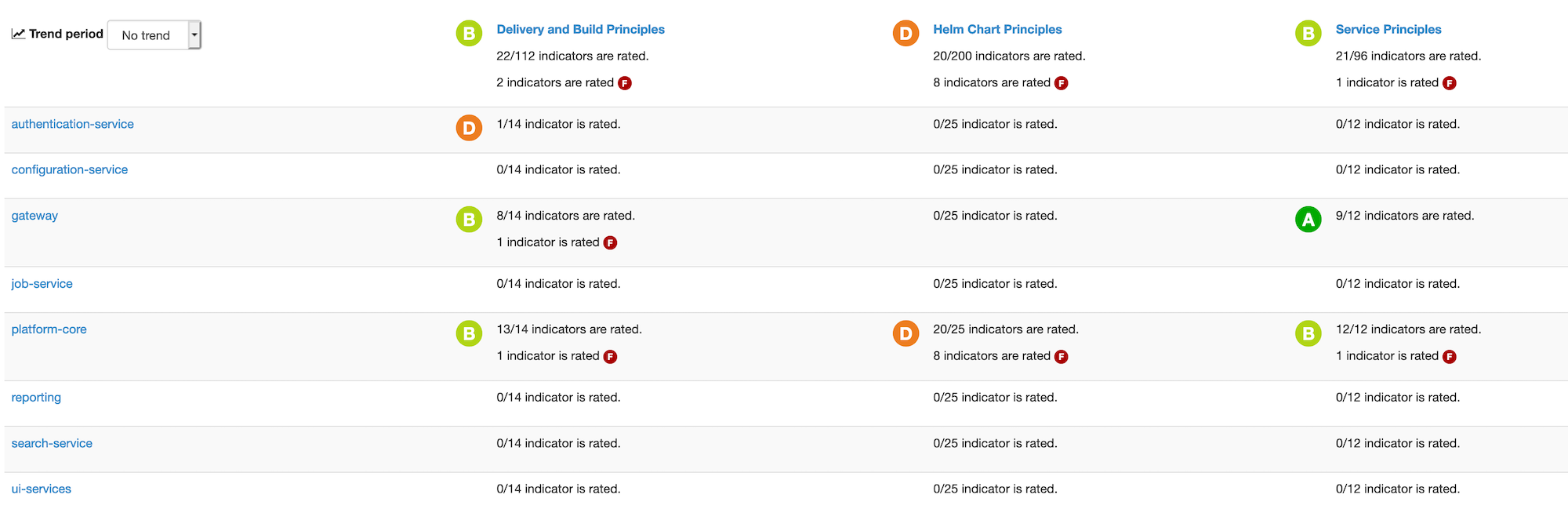Screen dimensions: 1568x520
Task: Open Delivery and Build Principles link
Action: [x=580, y=29]
